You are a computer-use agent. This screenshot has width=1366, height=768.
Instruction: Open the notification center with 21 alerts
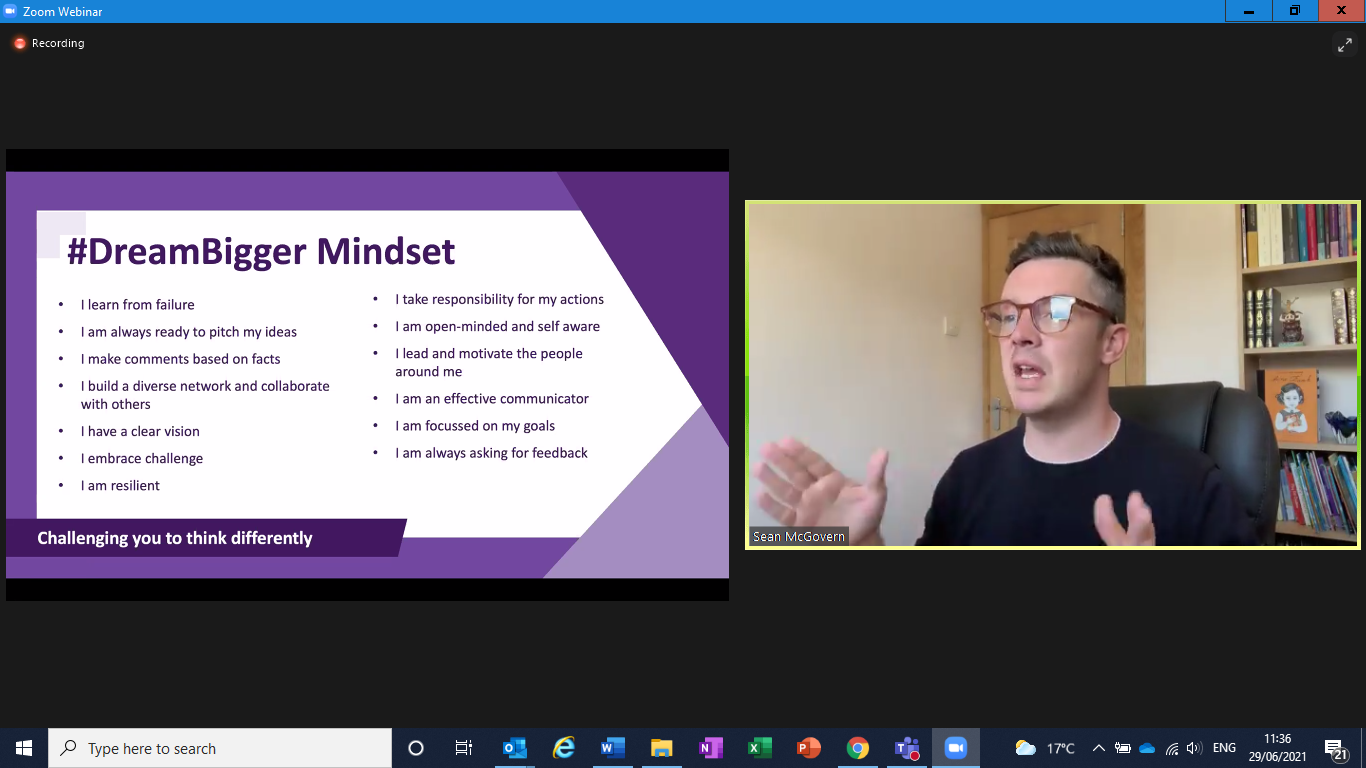tap(1336, 749)
